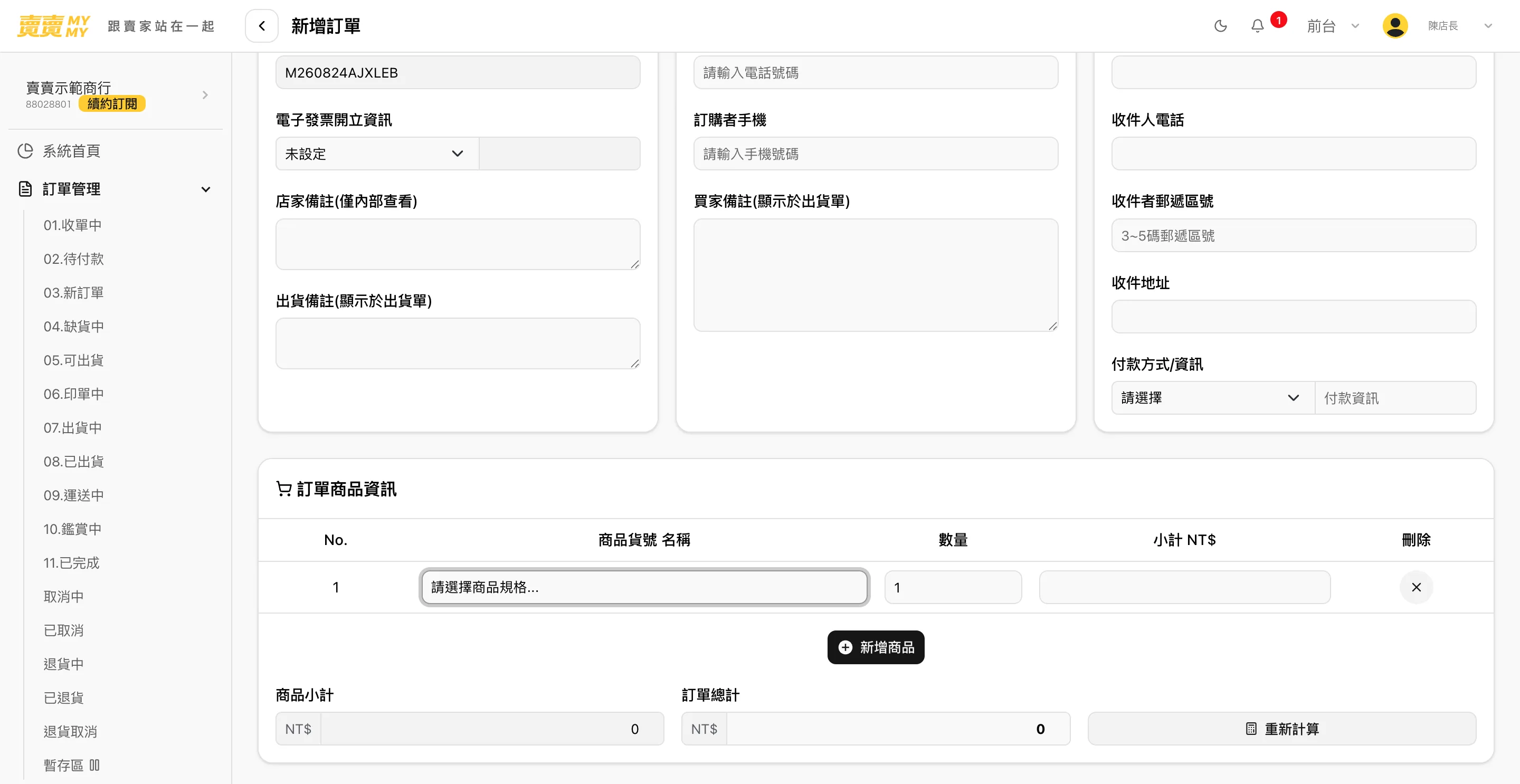This screenshot has height=784, width=1520.
Task: Go to 08.已出貨 orders
Action: click(x=73, y=461)
